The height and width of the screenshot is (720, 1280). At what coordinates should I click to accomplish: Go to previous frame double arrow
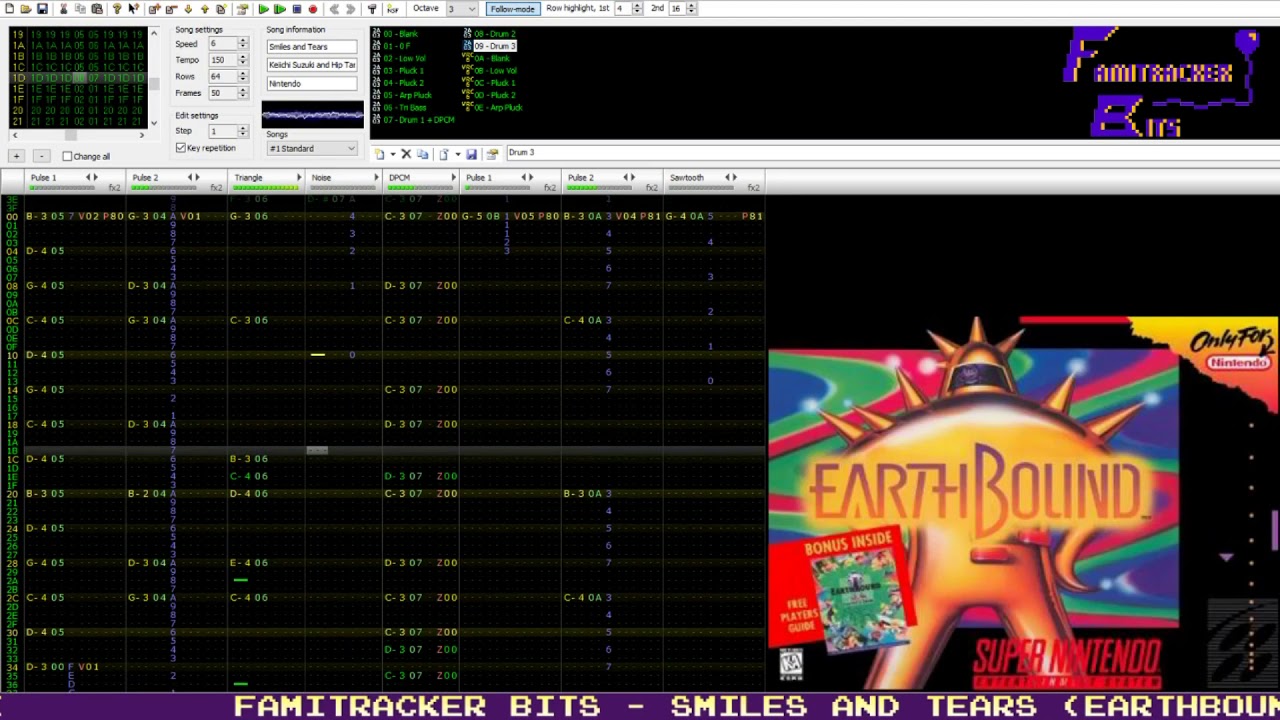pos(334,9)
